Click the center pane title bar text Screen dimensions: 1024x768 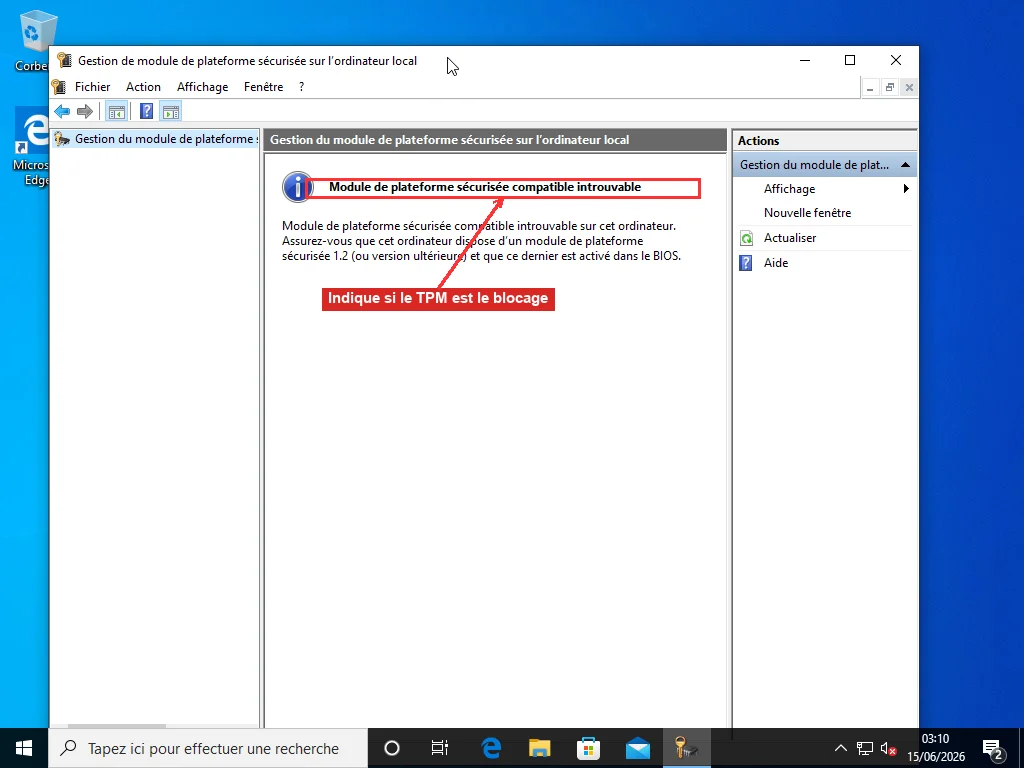(449, 140)
